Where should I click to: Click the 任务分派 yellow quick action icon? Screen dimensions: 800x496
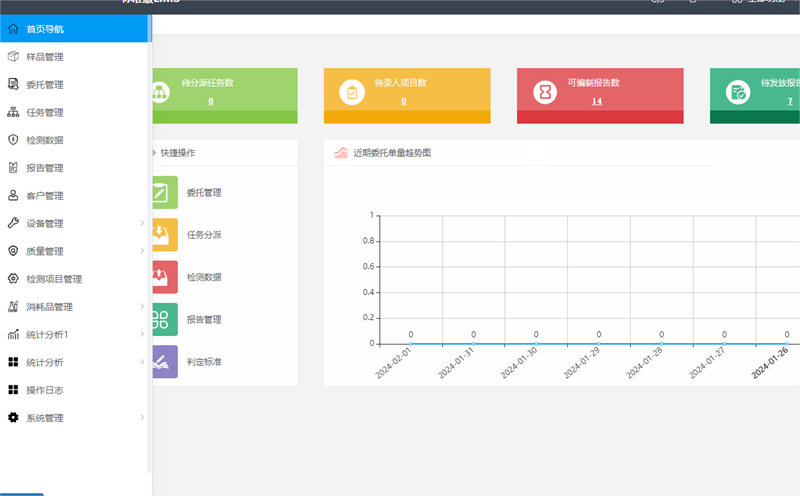click(164, 235)
